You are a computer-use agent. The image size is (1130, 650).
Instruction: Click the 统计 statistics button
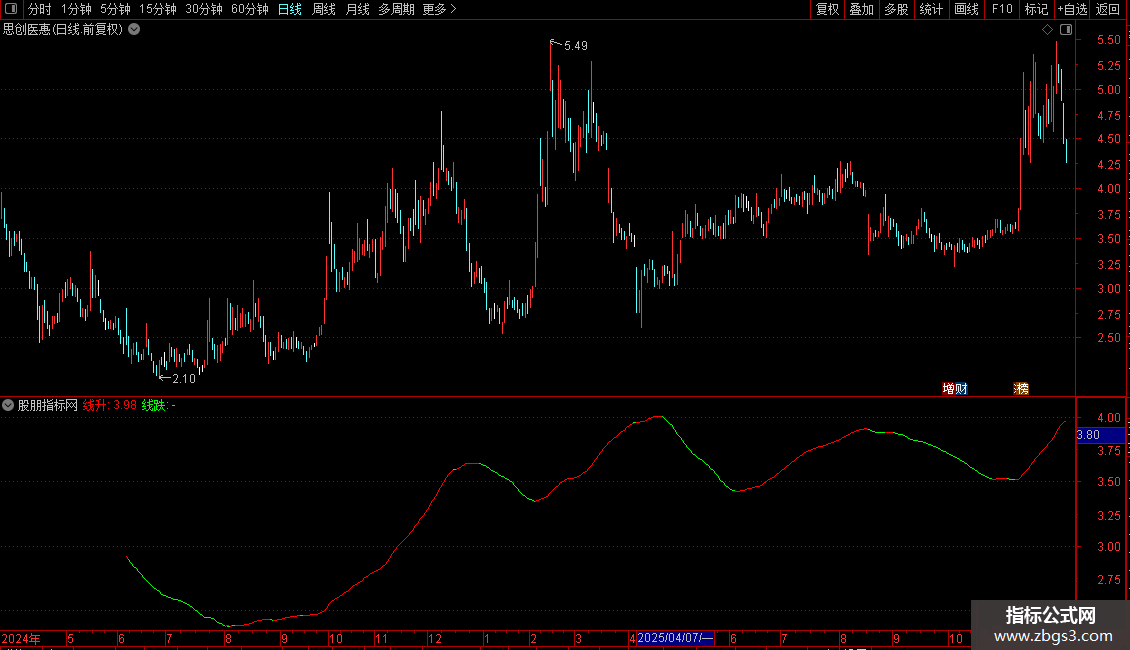click(931, 9)
